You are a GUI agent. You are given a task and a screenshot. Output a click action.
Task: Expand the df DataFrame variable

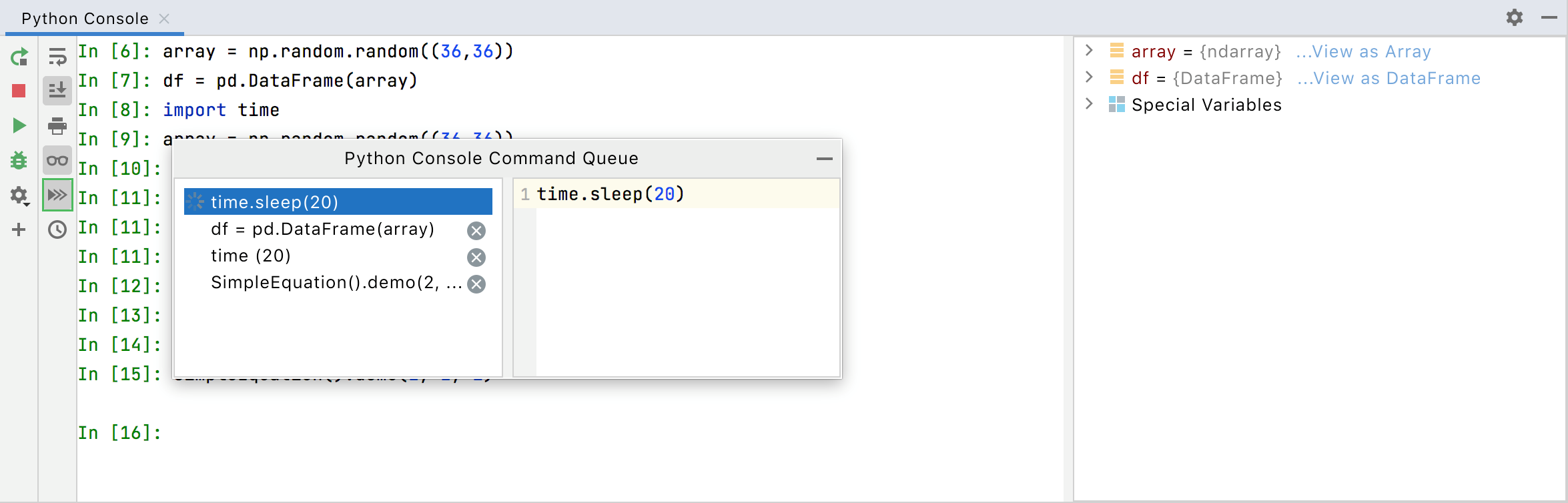(1089, 77)
